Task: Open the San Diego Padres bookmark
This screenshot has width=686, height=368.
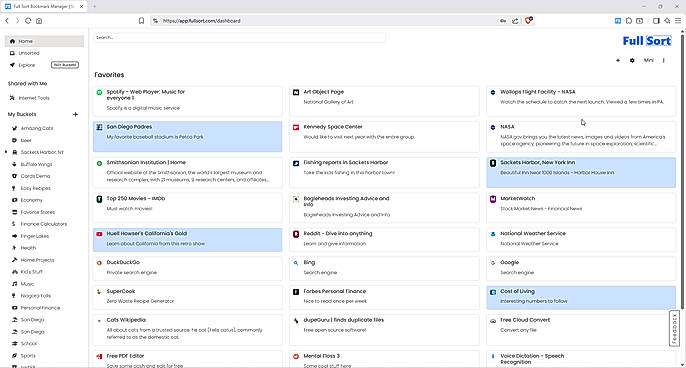Action: [187, 137]
